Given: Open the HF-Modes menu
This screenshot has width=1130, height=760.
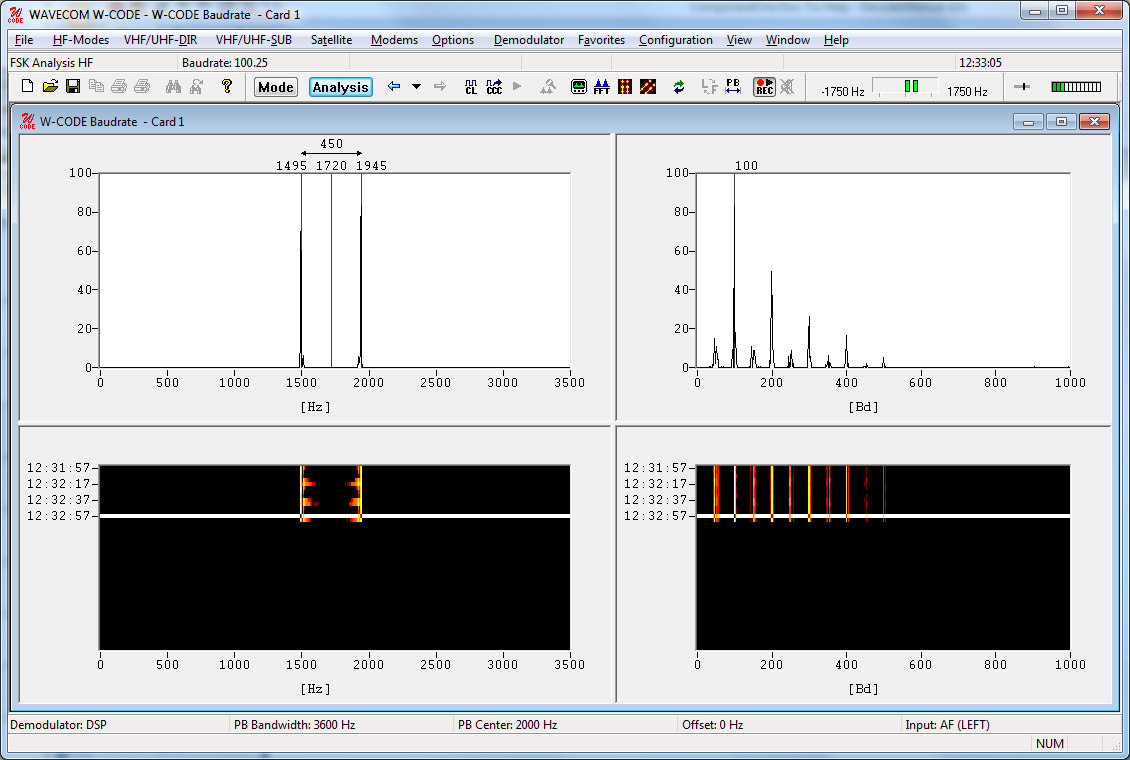Looking at the screenshot, I should pyautogui.click(x=81, y=40).
